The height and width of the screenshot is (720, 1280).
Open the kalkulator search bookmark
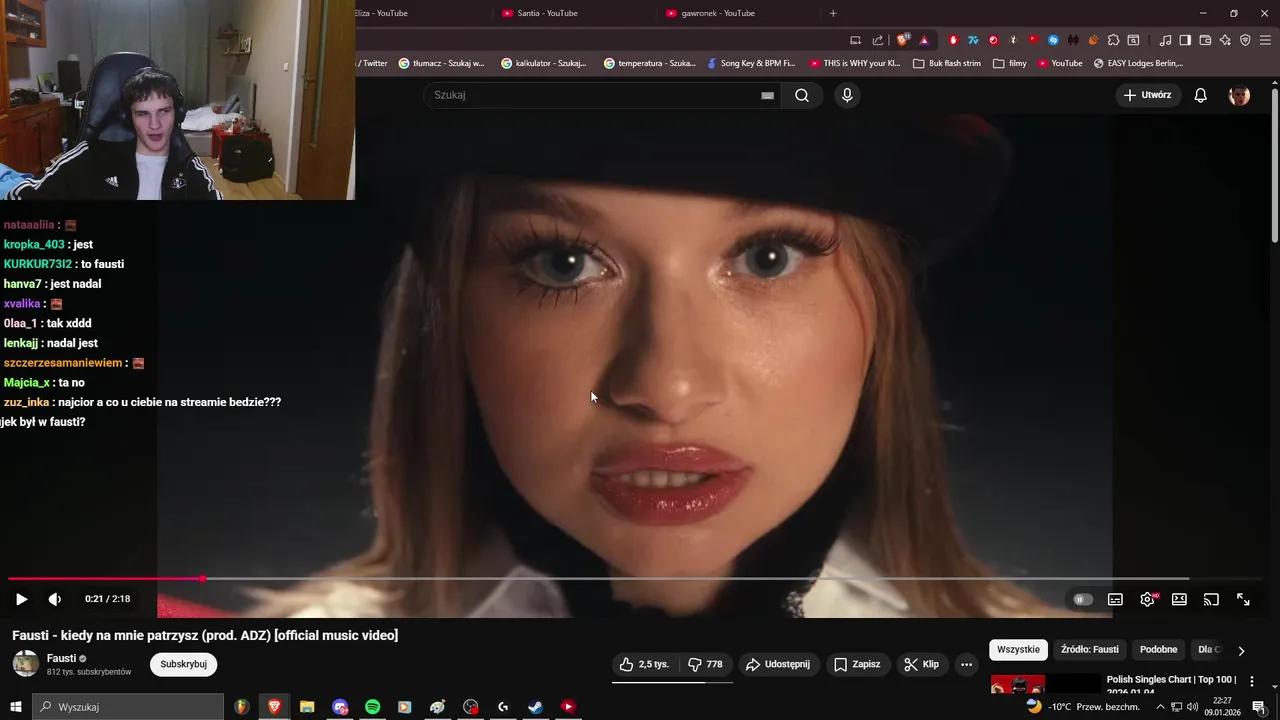(544, 63)
